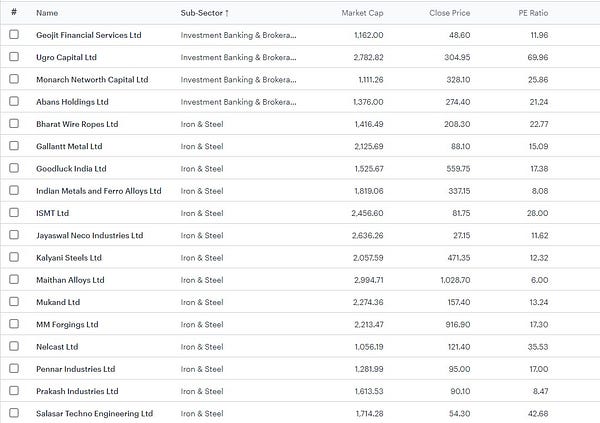This screenshot has height=423, width=600.
Task: Click PE ratio value 8.08
Action: [x=540, y=191]
